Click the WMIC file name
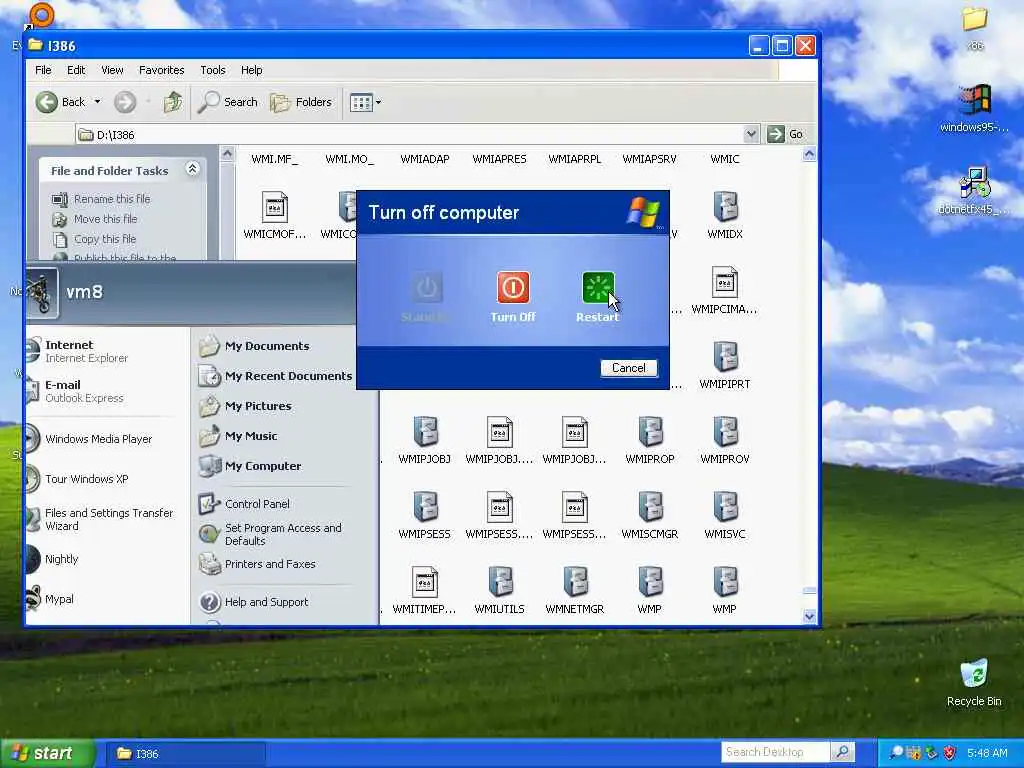 click(725, 159)
